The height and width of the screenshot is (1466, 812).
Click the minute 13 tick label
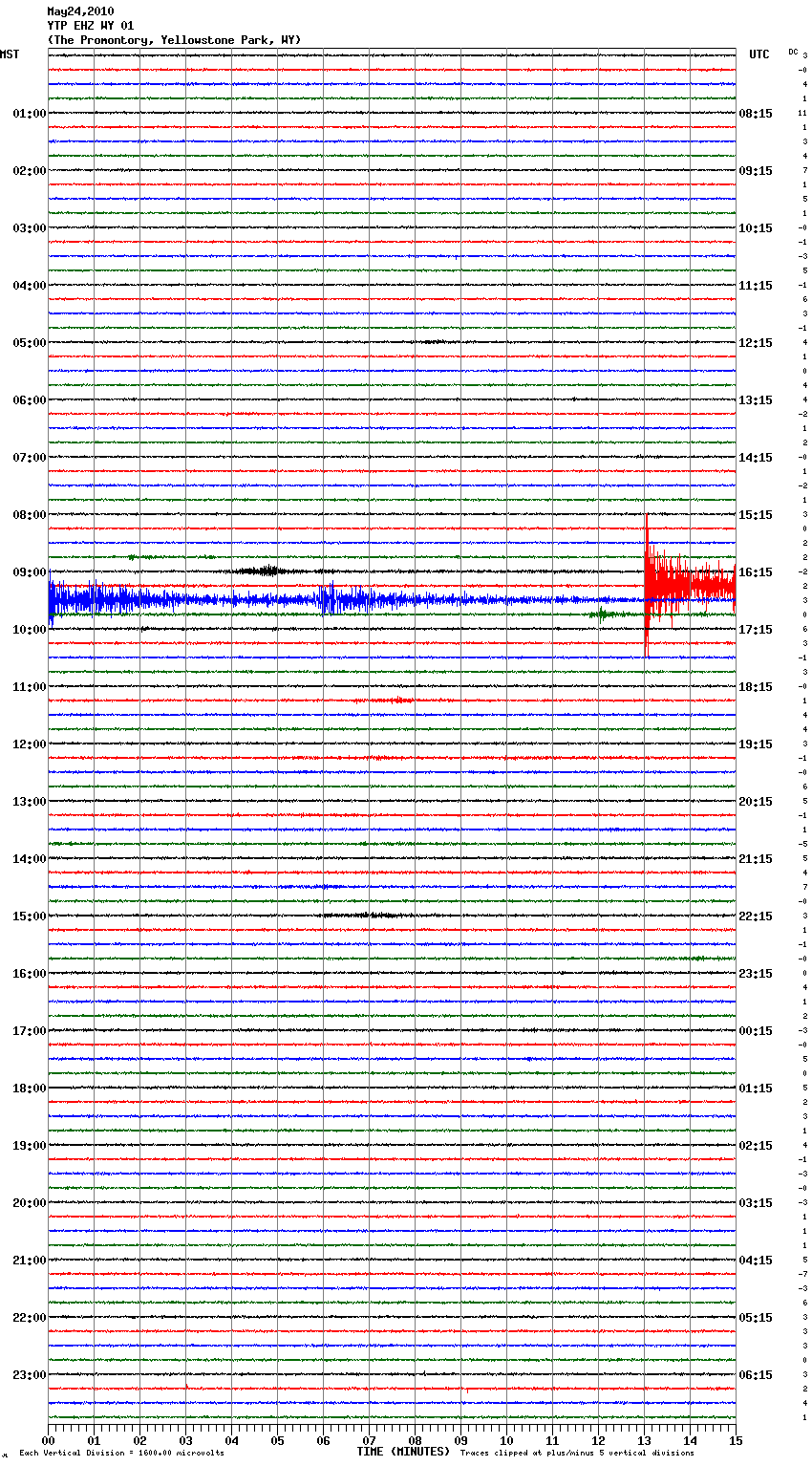pos(644,1440)
